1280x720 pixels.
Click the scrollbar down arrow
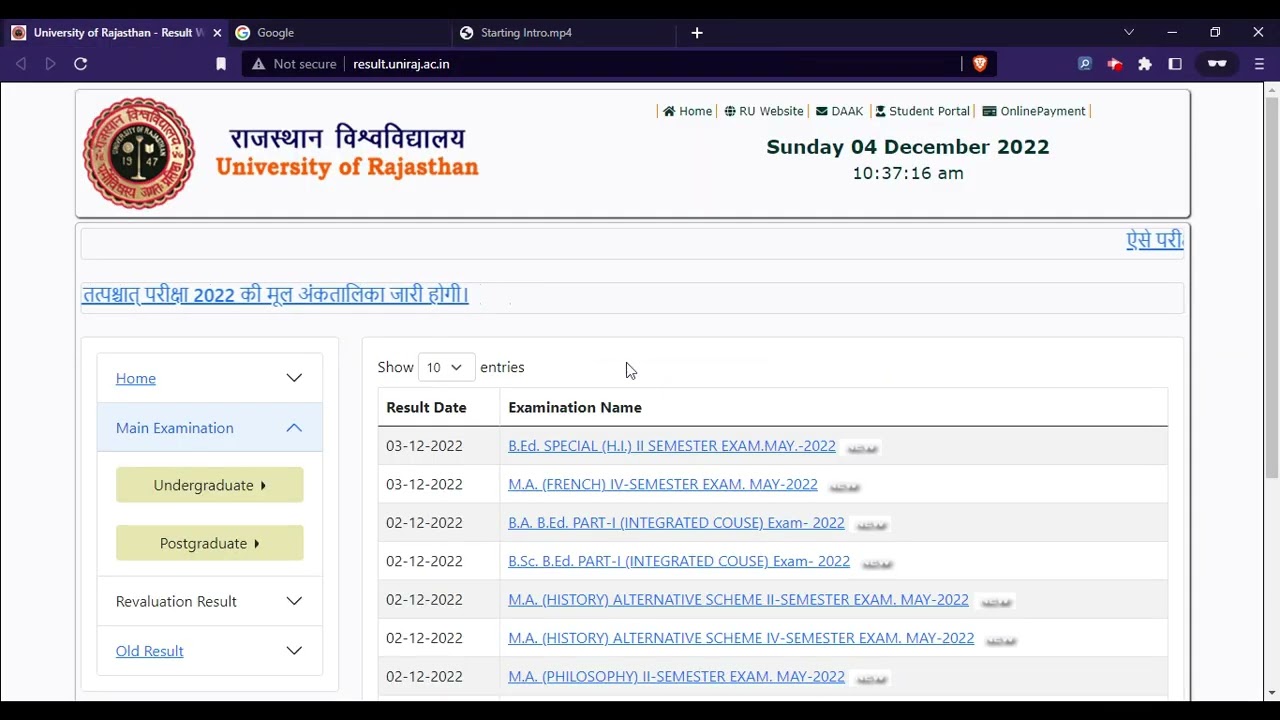1272,693
